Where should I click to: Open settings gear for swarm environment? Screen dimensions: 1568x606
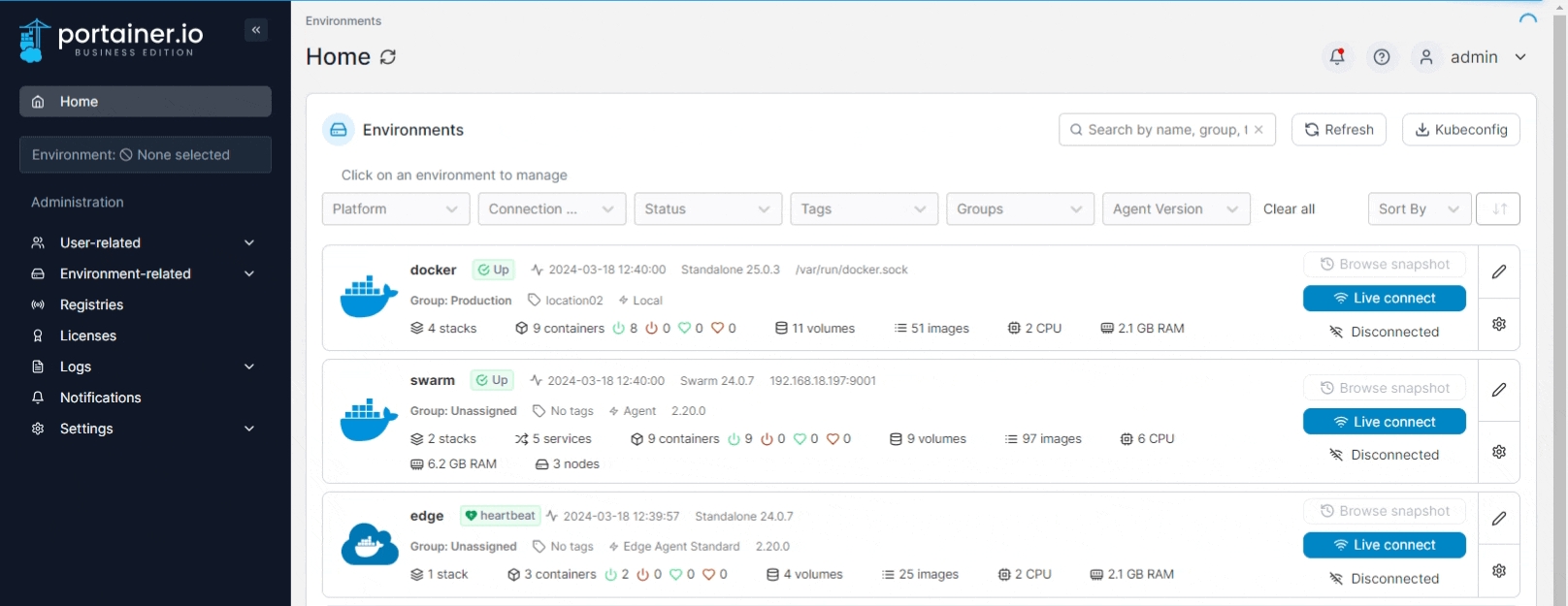tap(1499, 452)
